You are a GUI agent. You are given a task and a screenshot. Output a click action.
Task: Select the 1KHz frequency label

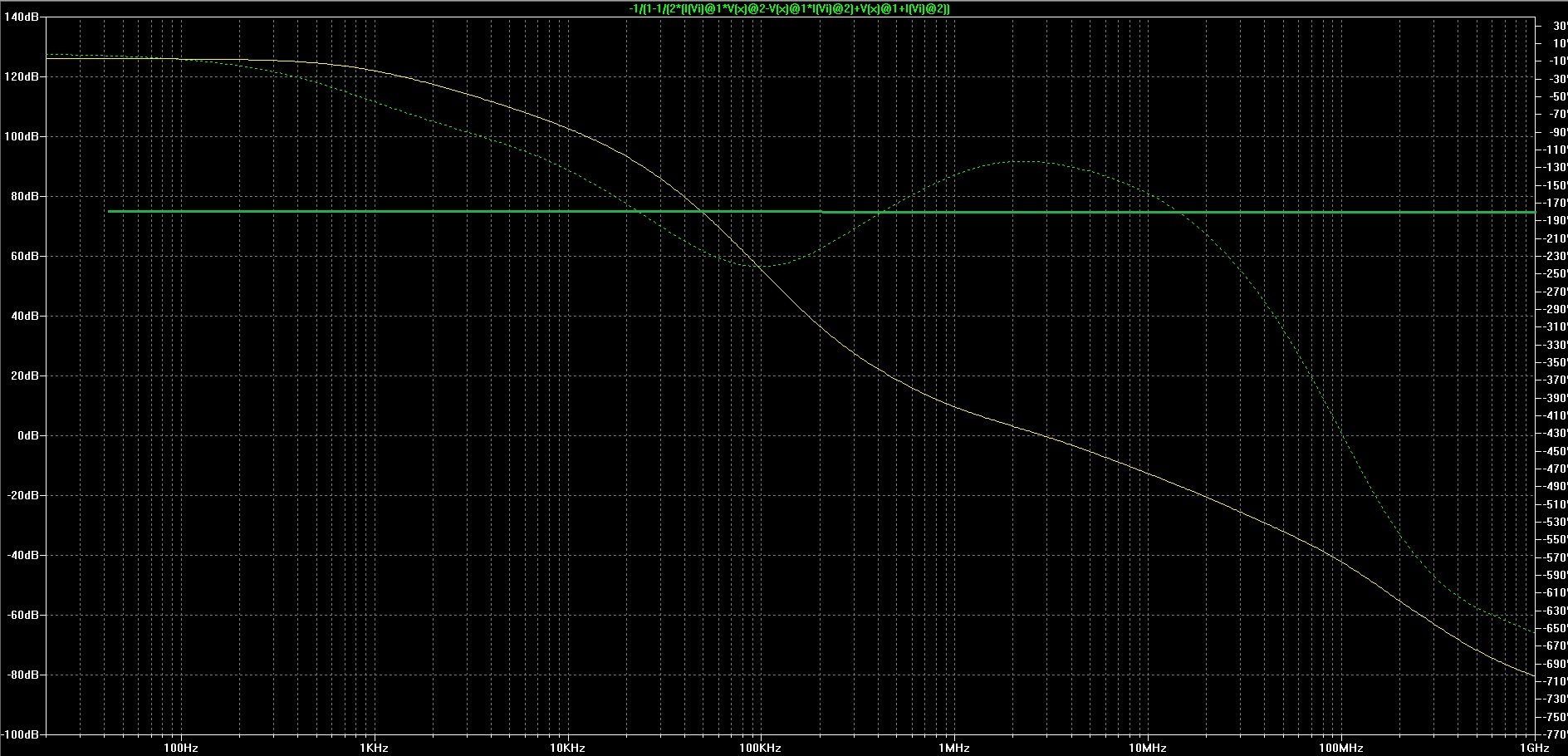click(x=374, y=748)
